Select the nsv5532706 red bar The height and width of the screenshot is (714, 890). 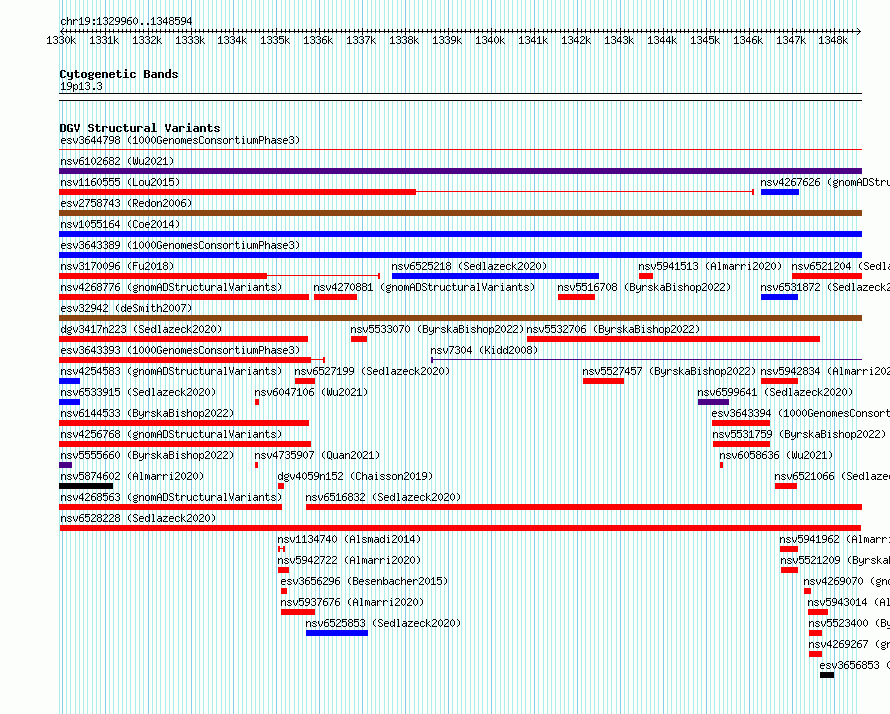[x=674, y=339]
